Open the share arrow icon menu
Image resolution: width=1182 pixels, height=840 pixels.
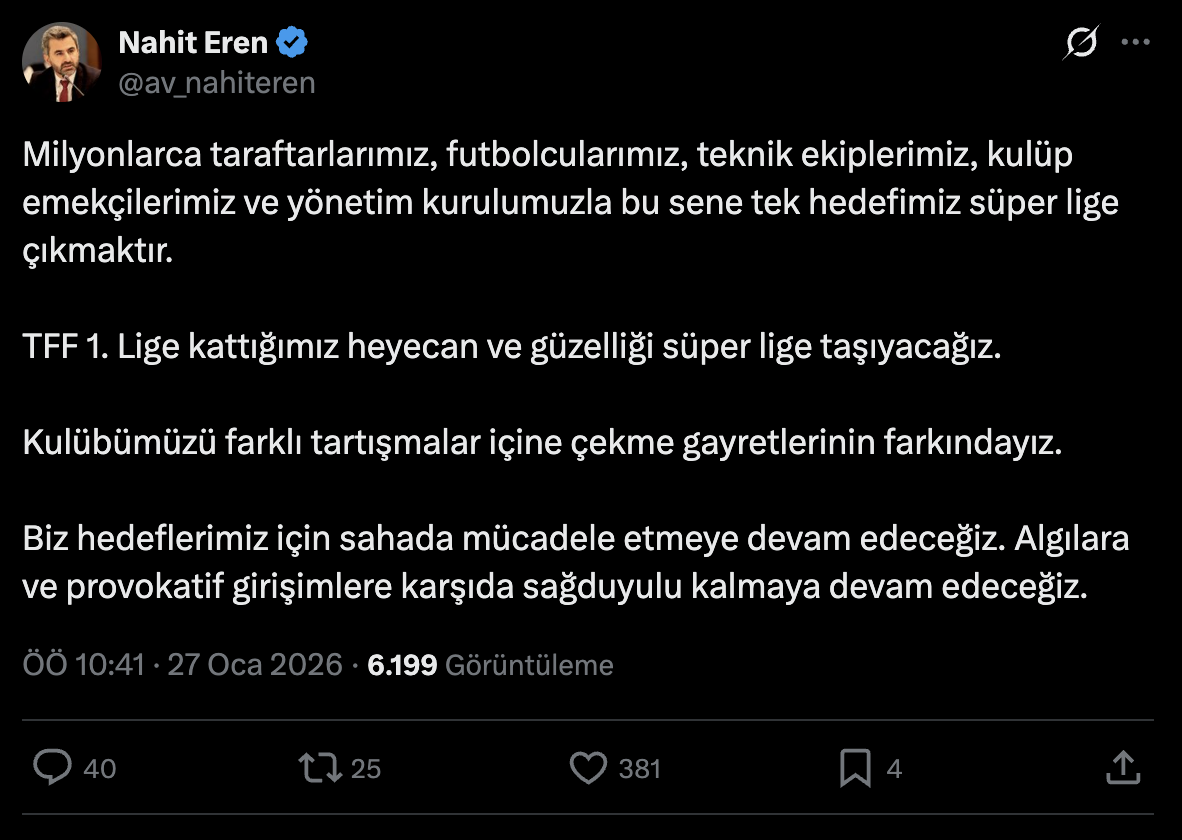pyautogui.click(x=1123, y=767)
